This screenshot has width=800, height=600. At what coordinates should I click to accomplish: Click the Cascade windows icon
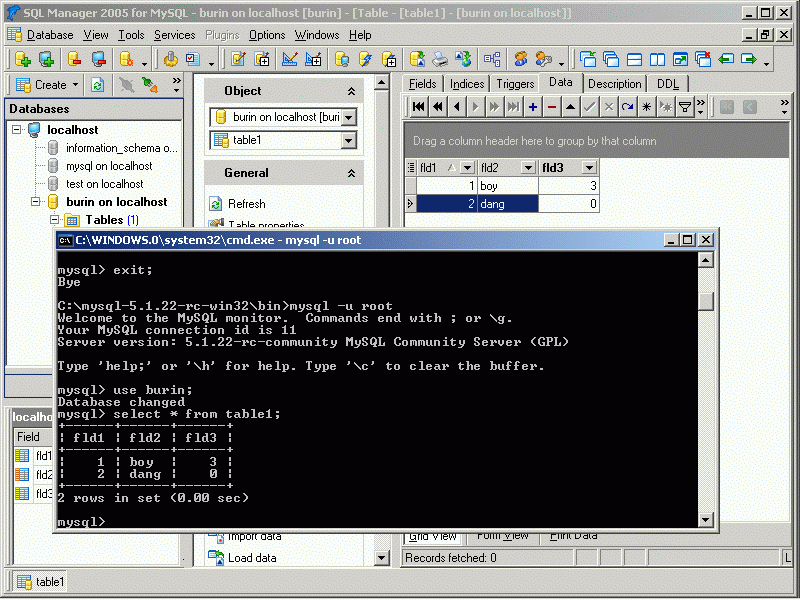pos(611,59)
